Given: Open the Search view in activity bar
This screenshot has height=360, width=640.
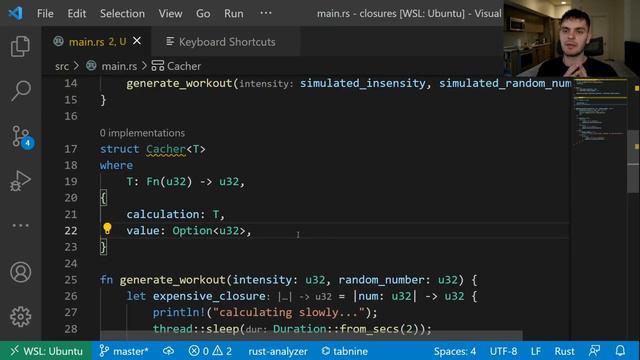Looking at the screenshot, I should coord(20,90).
